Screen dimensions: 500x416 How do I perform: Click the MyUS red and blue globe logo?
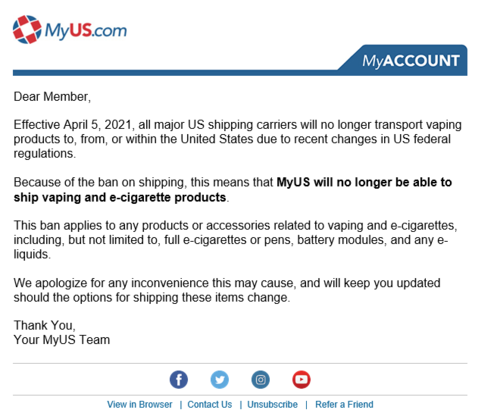[x=27, y=29]
